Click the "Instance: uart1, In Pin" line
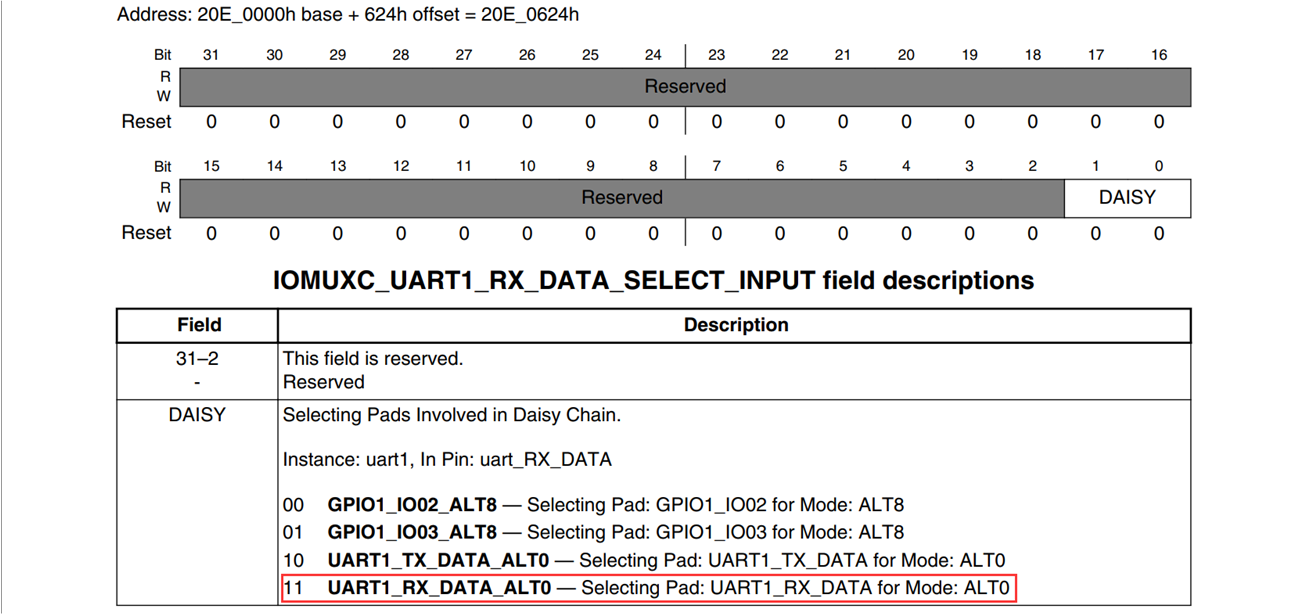Image resolution: width=1303 pixels, height=614 pixels. coord(447,460)
